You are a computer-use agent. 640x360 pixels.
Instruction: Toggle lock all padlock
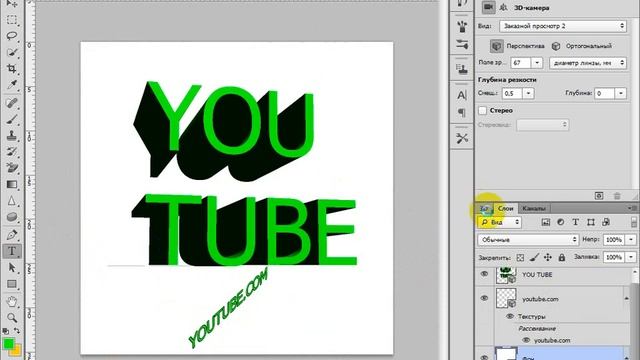[562, 258]
